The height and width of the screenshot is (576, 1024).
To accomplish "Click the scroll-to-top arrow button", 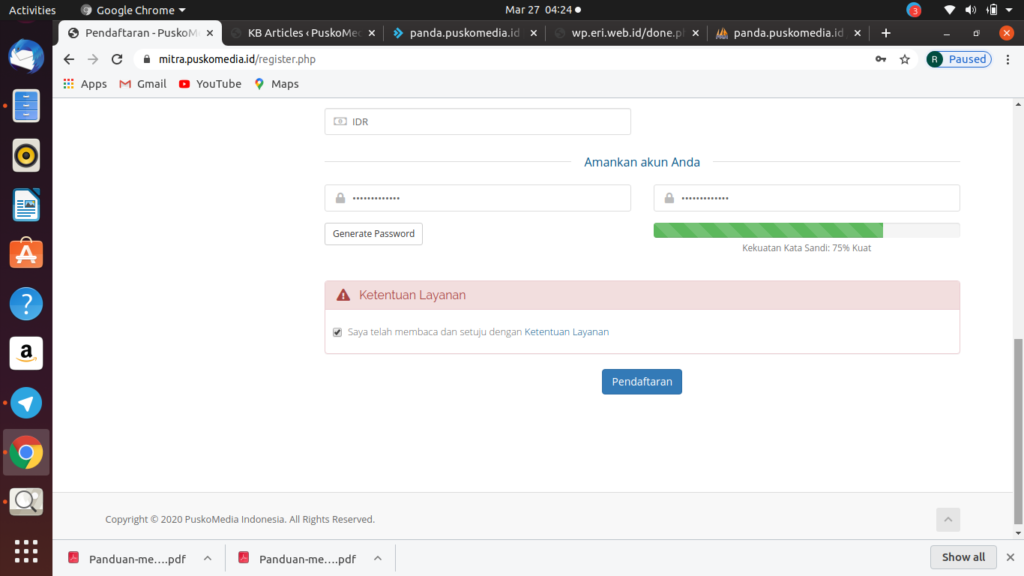I will pyautogui.click(x=947, y=519).
